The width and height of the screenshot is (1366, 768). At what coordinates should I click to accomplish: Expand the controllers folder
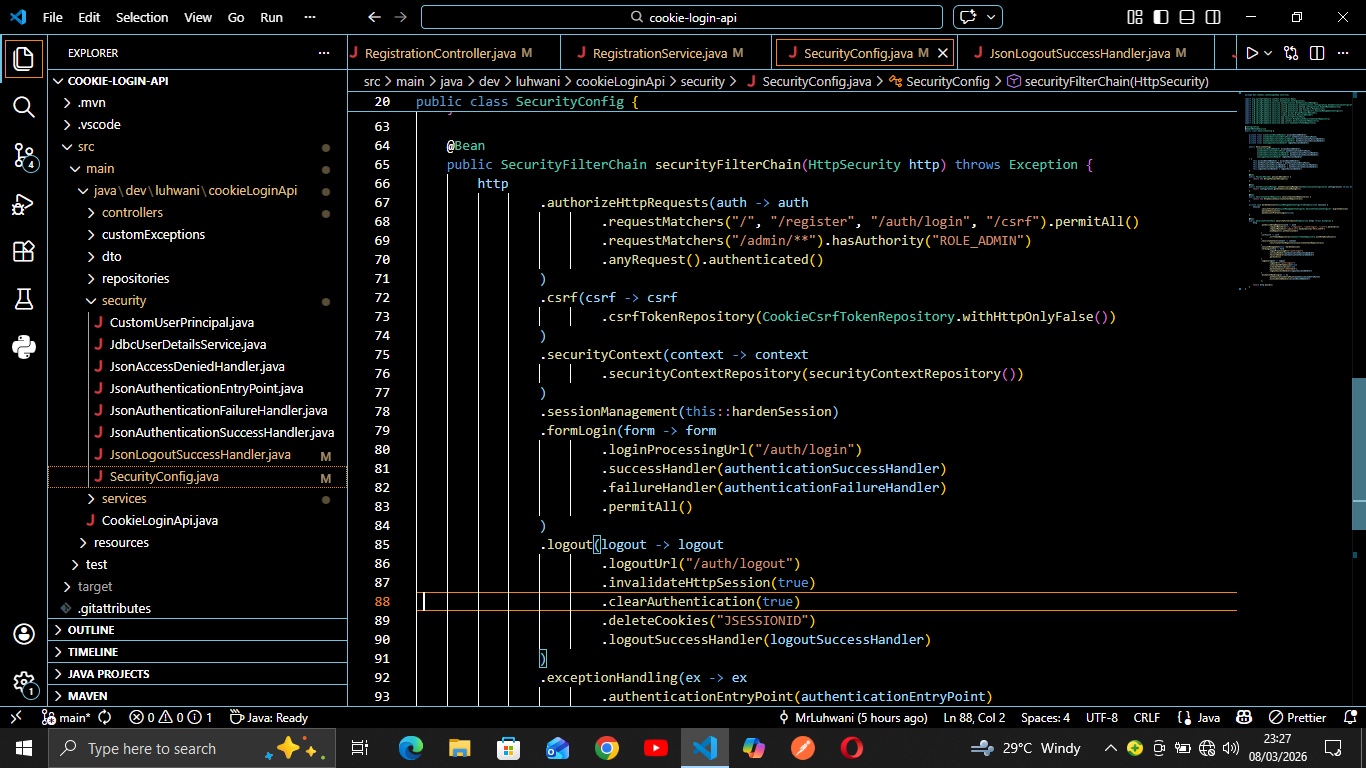[x=132, y=213]
